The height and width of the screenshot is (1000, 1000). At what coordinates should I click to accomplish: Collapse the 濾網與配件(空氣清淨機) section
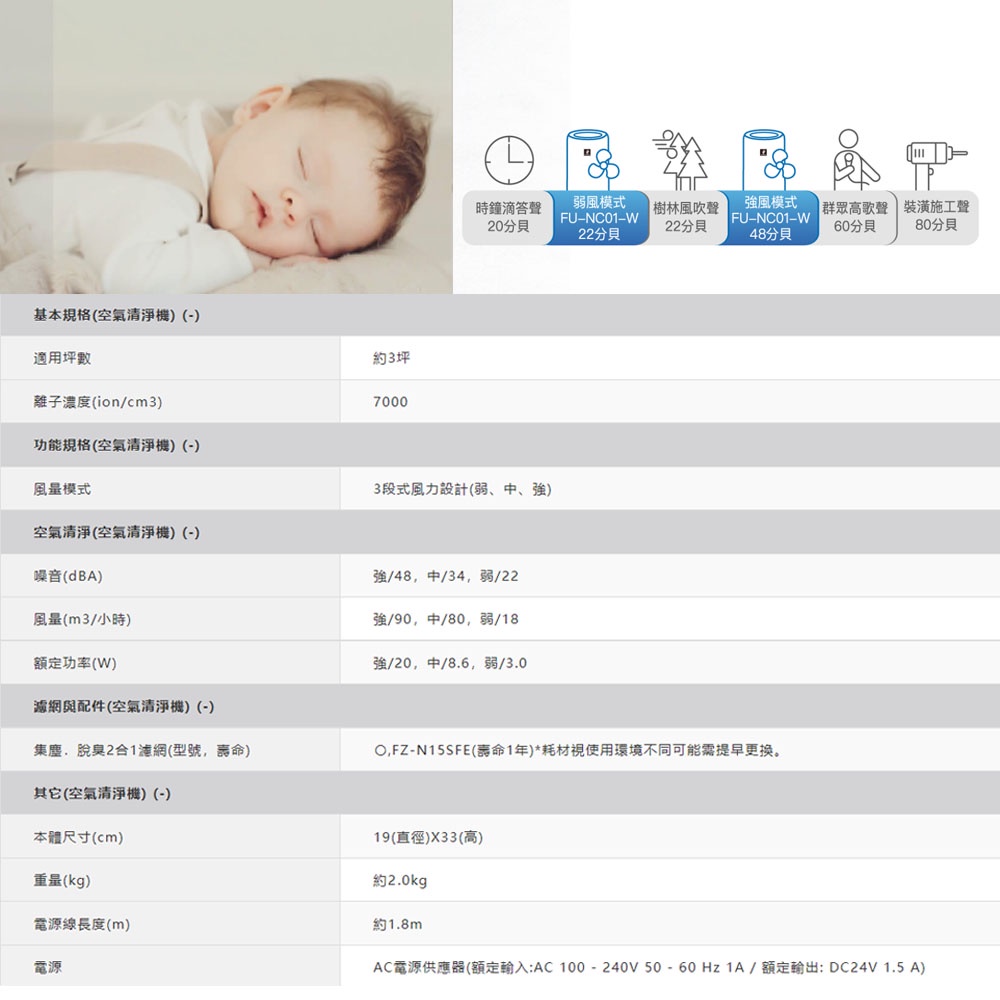pos(124,707)
